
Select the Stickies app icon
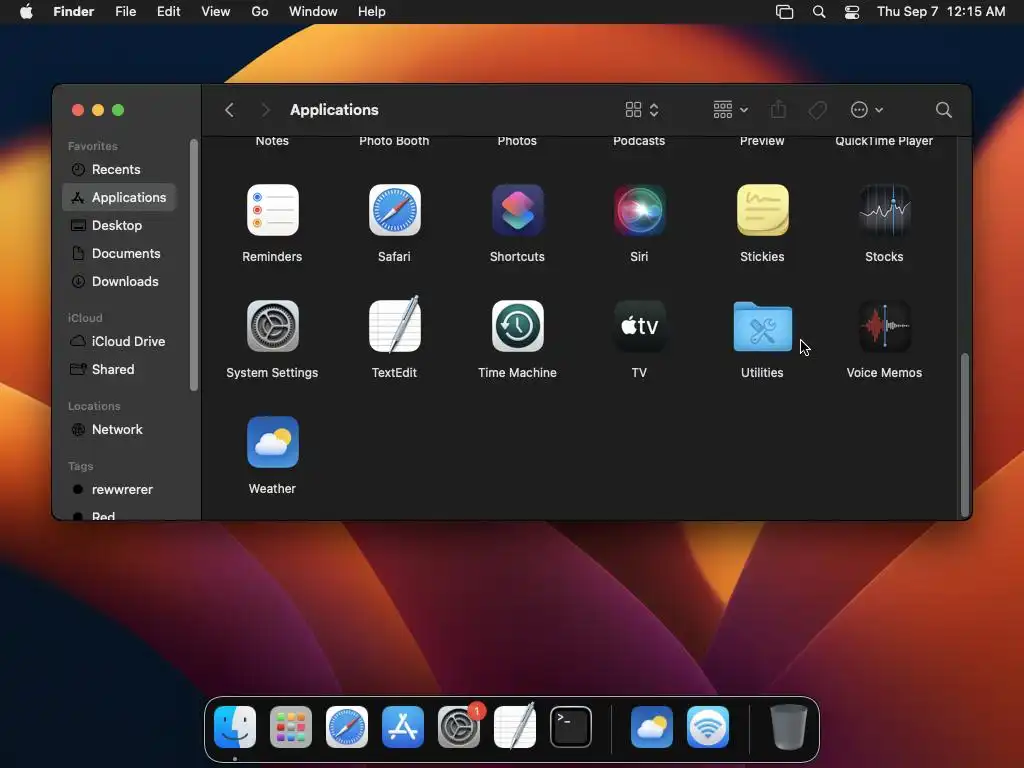(762, 210)
